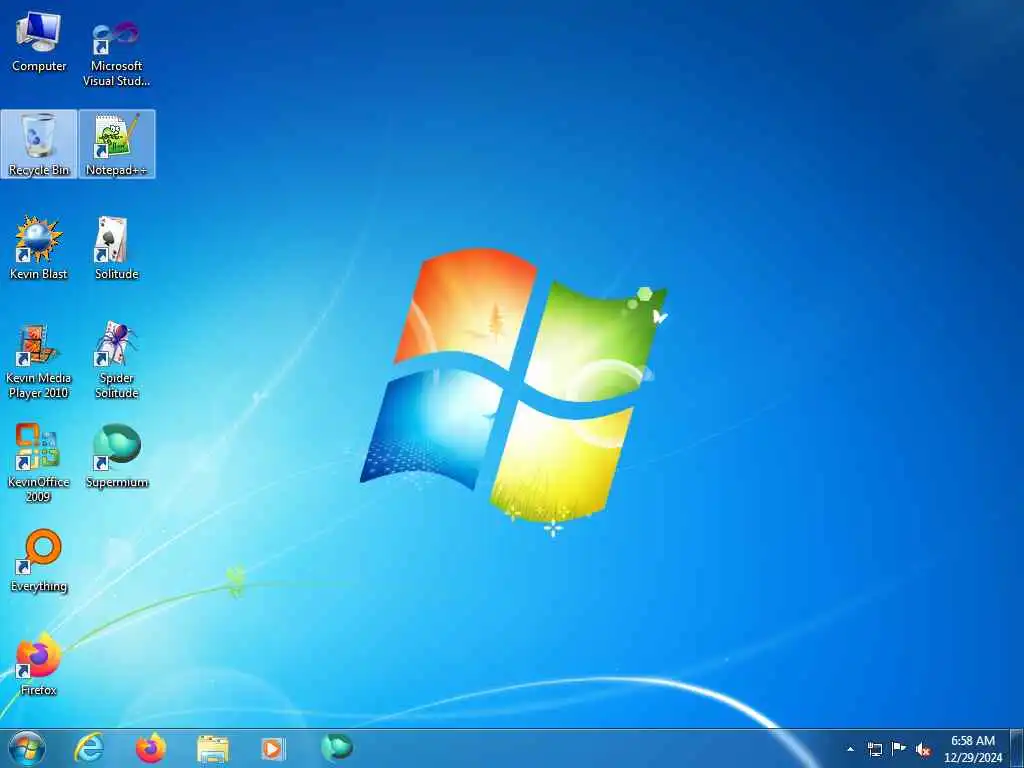Open Windows Explorer from the taskbar
The width and height of the screenshot is (1024, 768).
(213, 749)
